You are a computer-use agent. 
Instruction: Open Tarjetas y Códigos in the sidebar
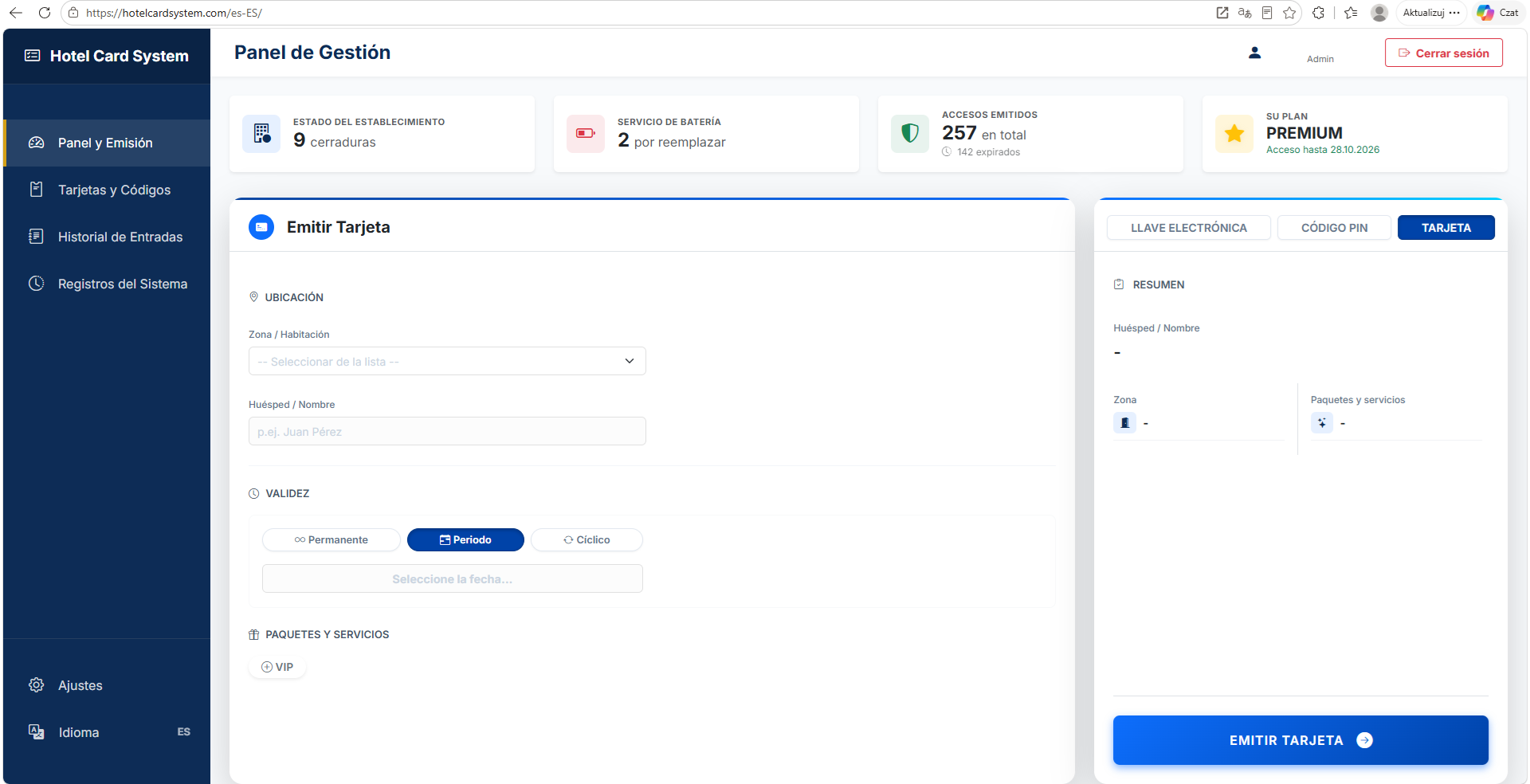(107, 190)
